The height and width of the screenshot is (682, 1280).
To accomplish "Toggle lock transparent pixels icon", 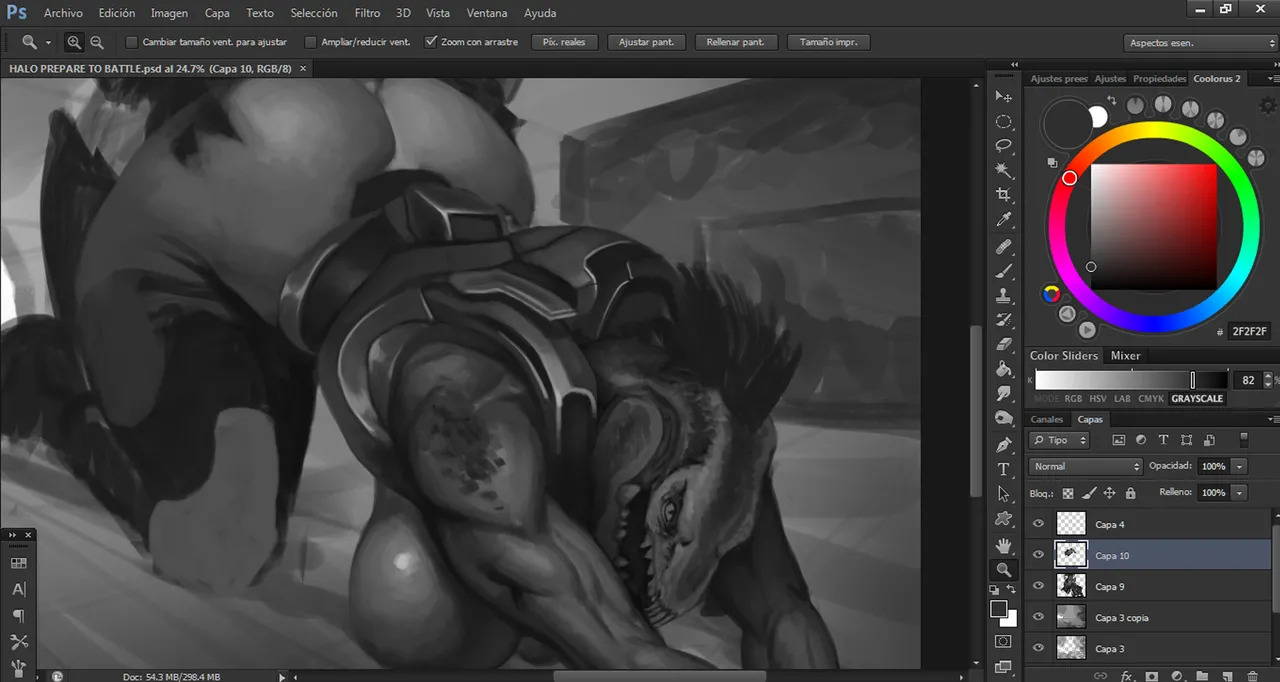I will tap(1068, 493).
